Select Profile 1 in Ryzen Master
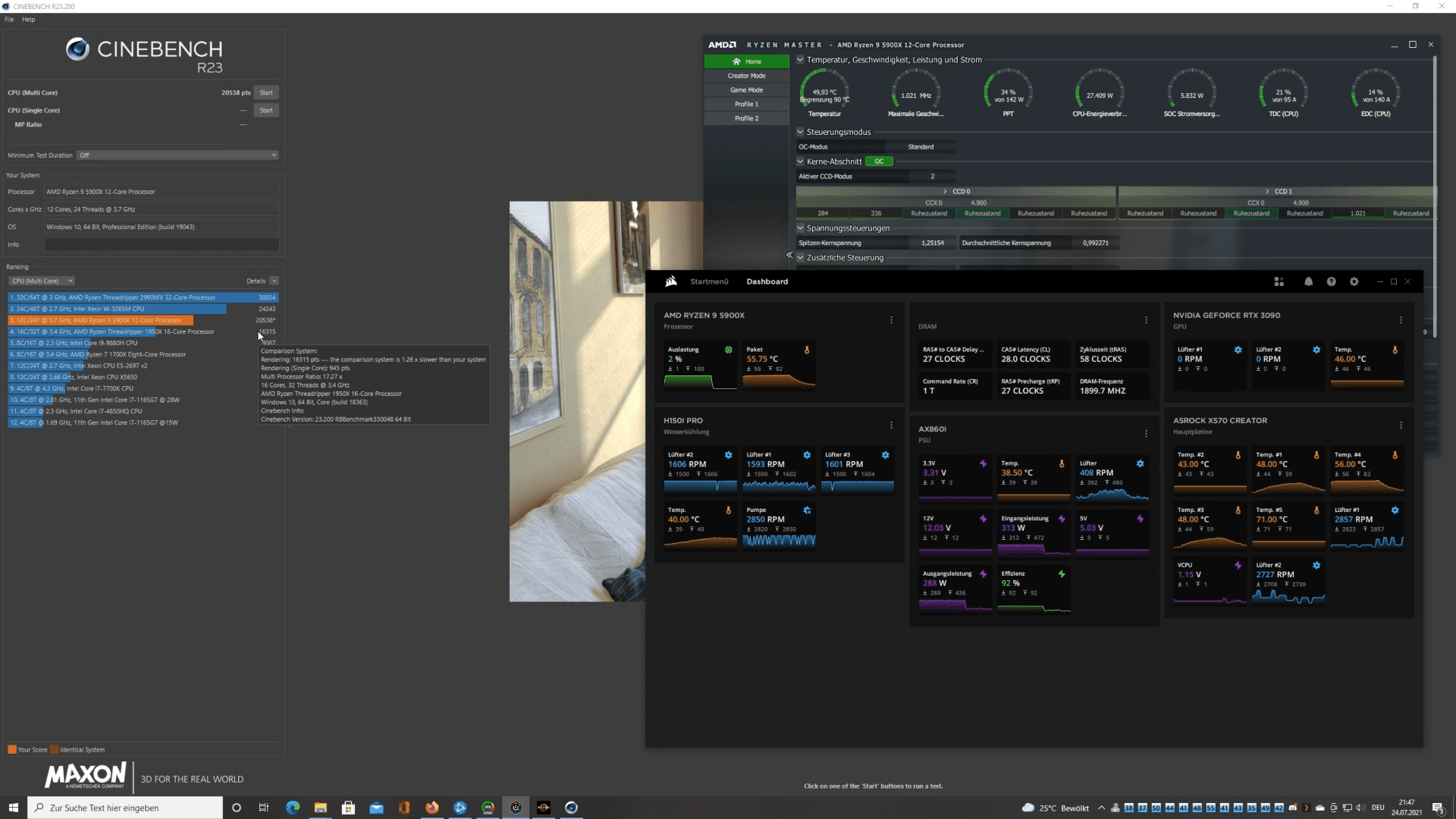1456x819 pixels. point(746,105)
